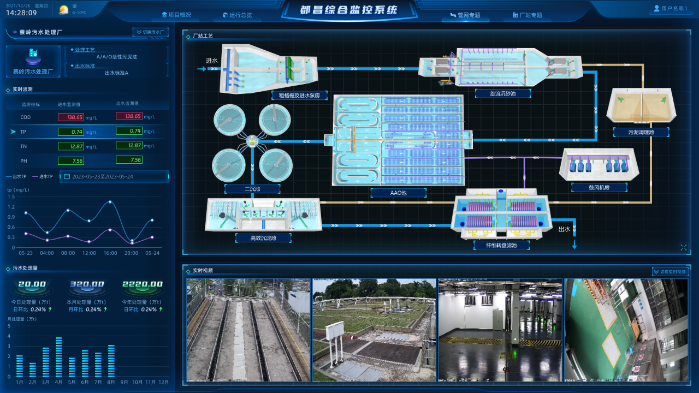Screen dimensions: 699x393
Task: Select the blower room model
Action: click(599, 164)
